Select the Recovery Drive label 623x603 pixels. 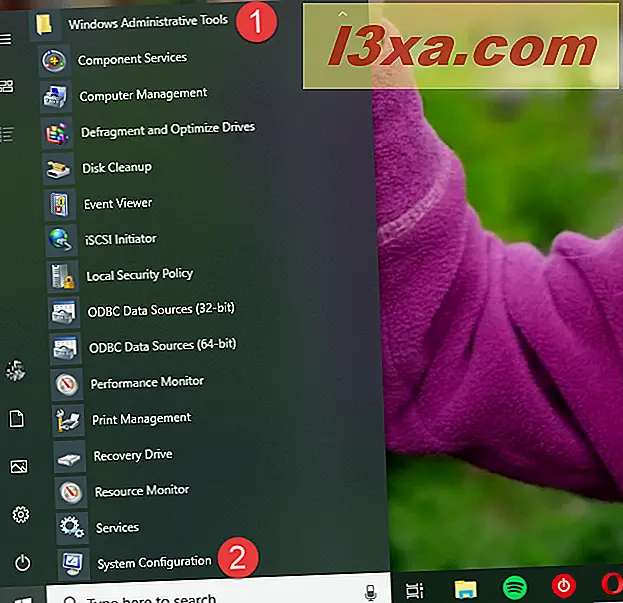[x=133, y=455]
